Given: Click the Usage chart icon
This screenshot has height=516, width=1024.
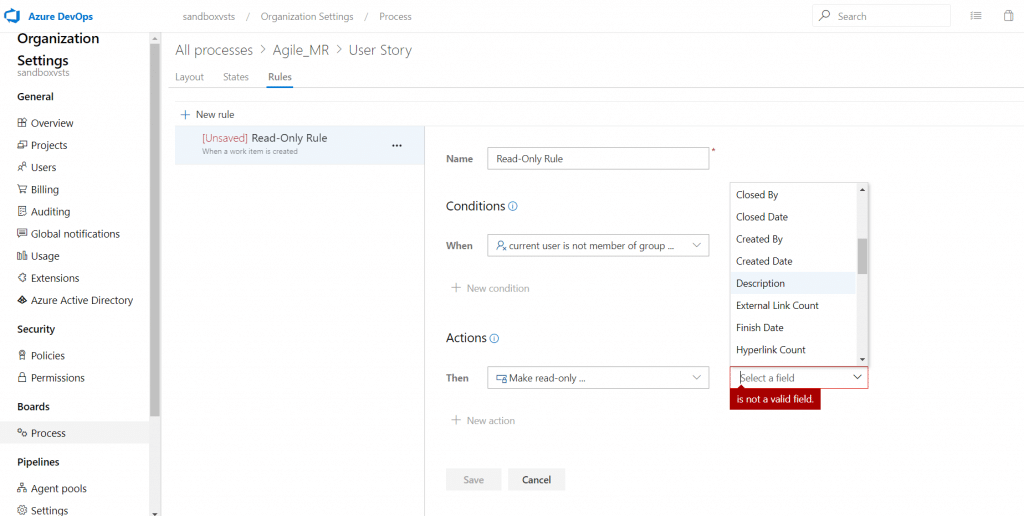Looking at the screenshot, I should tap(22, 256).
